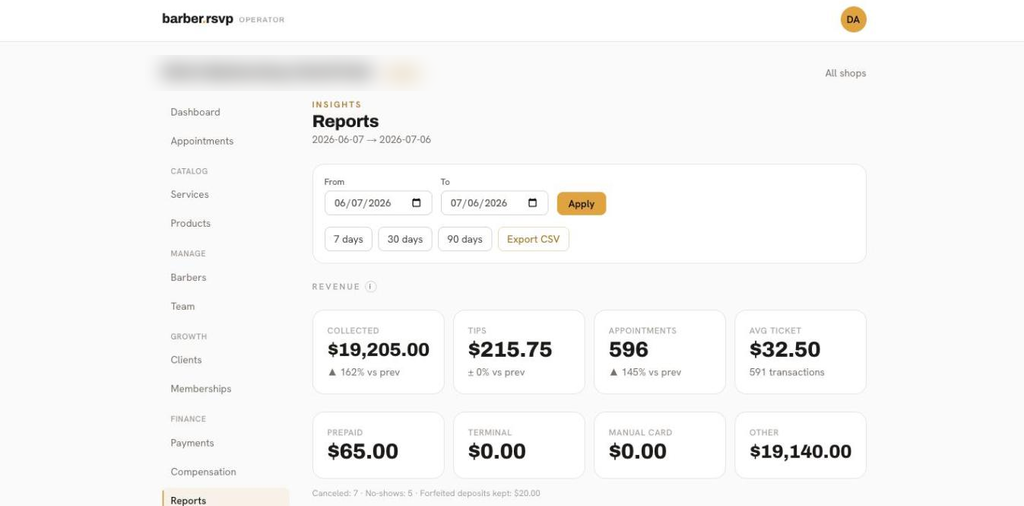Set range to 90 days

[x=465, y=239]
